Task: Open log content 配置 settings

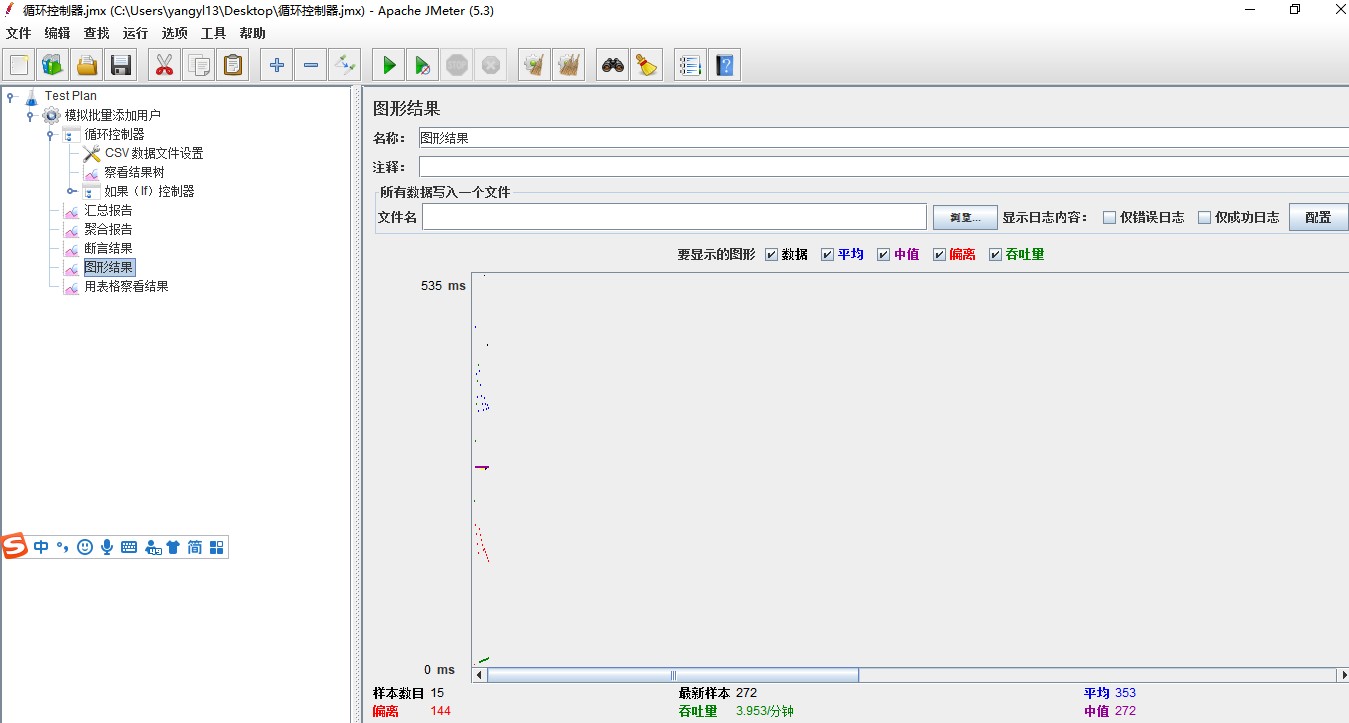Action: click(1320, 216)
